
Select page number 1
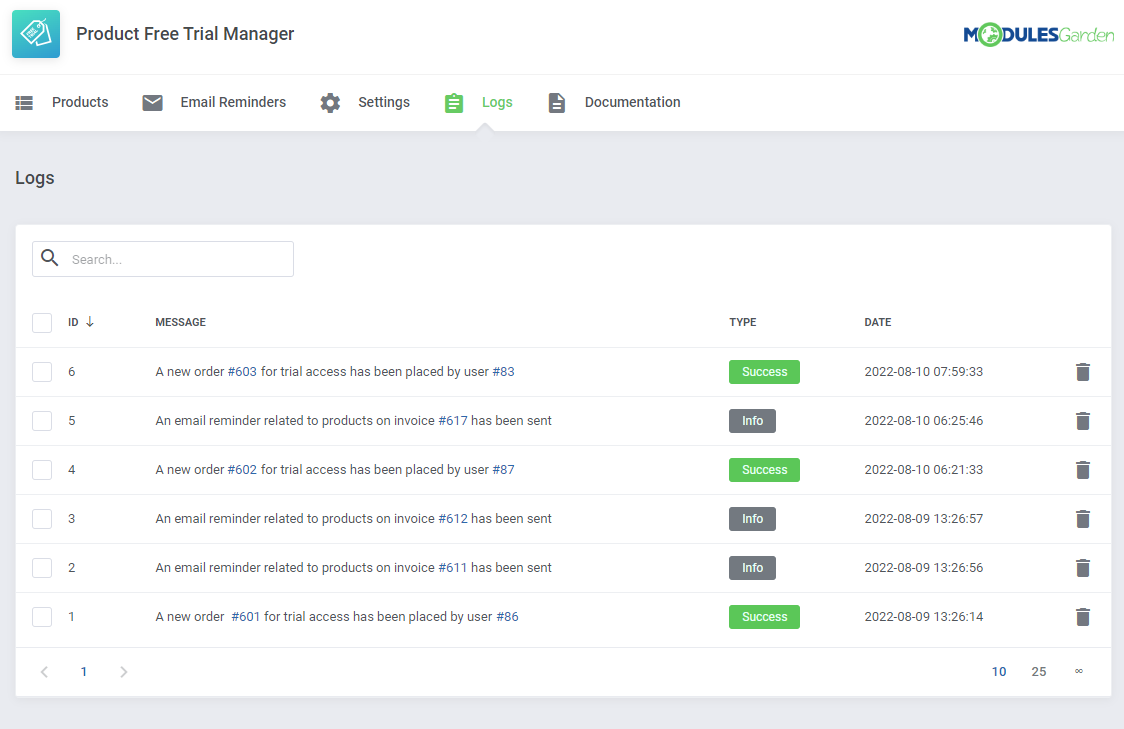(x=84, y=672)
